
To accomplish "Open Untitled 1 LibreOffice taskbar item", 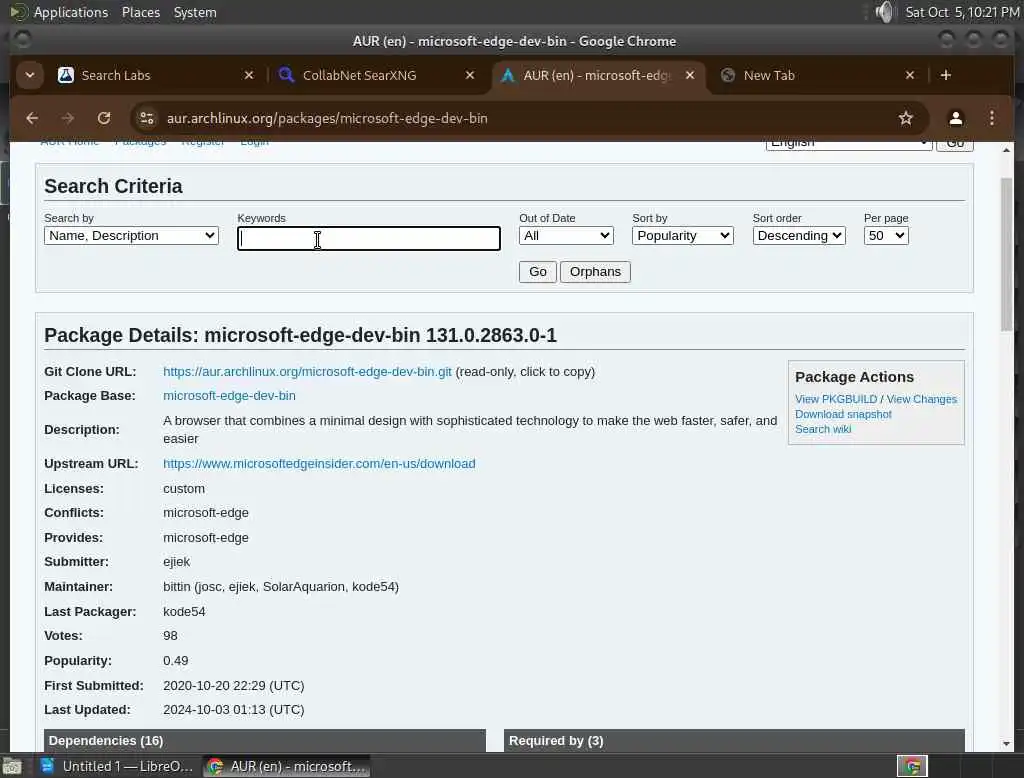I will (x=118, y=766).
